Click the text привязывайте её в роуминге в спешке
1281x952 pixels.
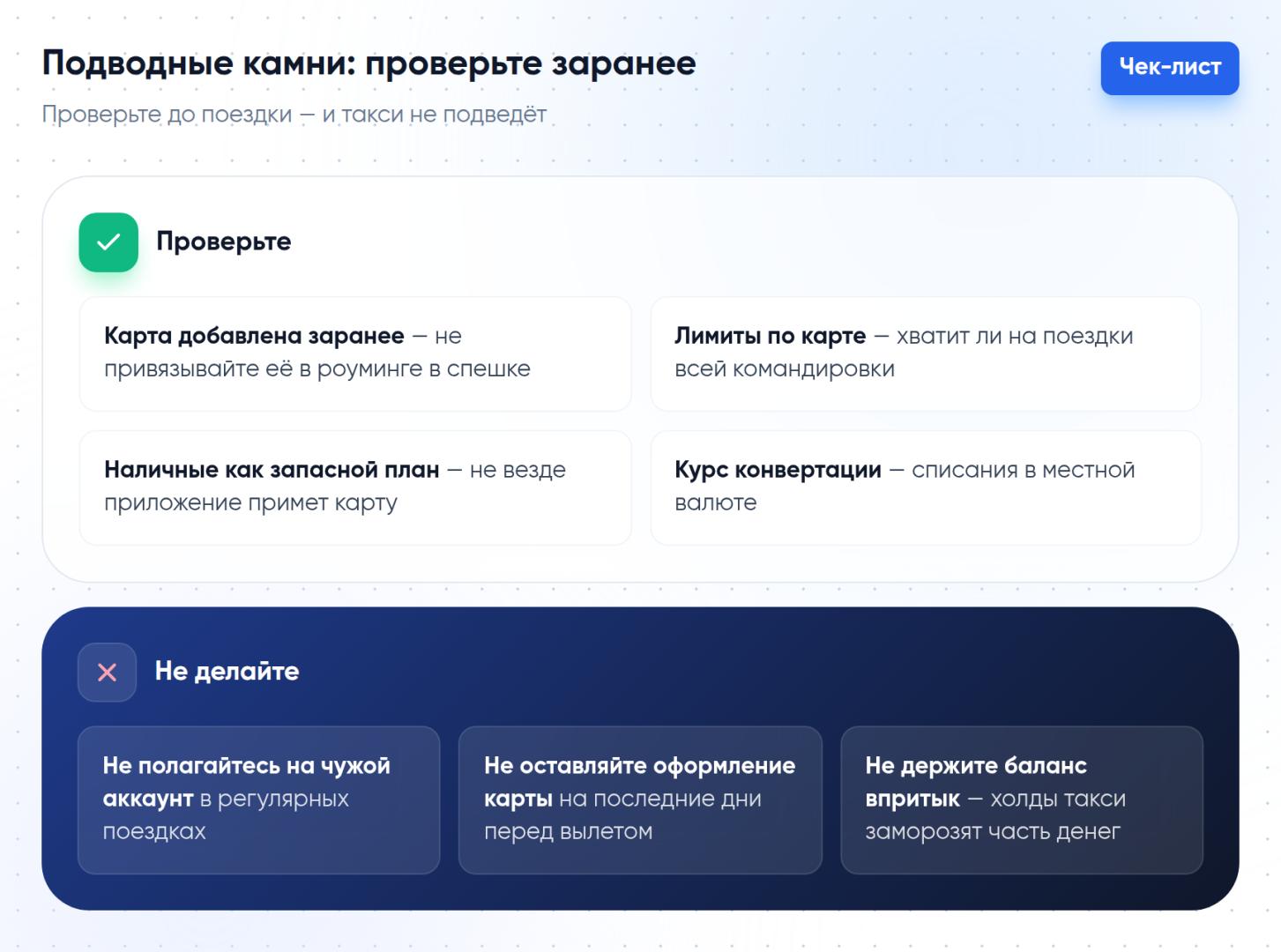click(x=317, y=369)
